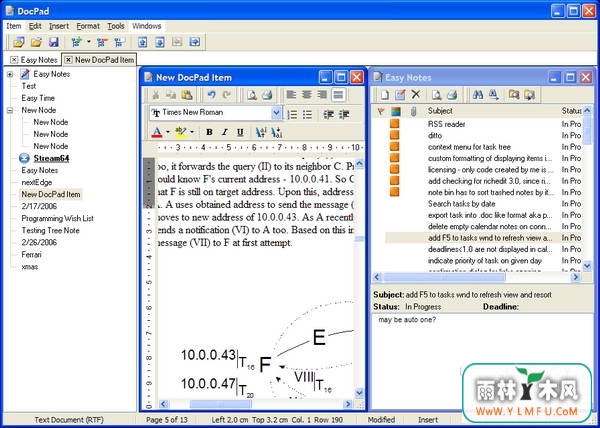This screenshot has height=428, width=600.
Task: Click the Find Next binoculars-arrow icon
Action: tap(494, 94)
